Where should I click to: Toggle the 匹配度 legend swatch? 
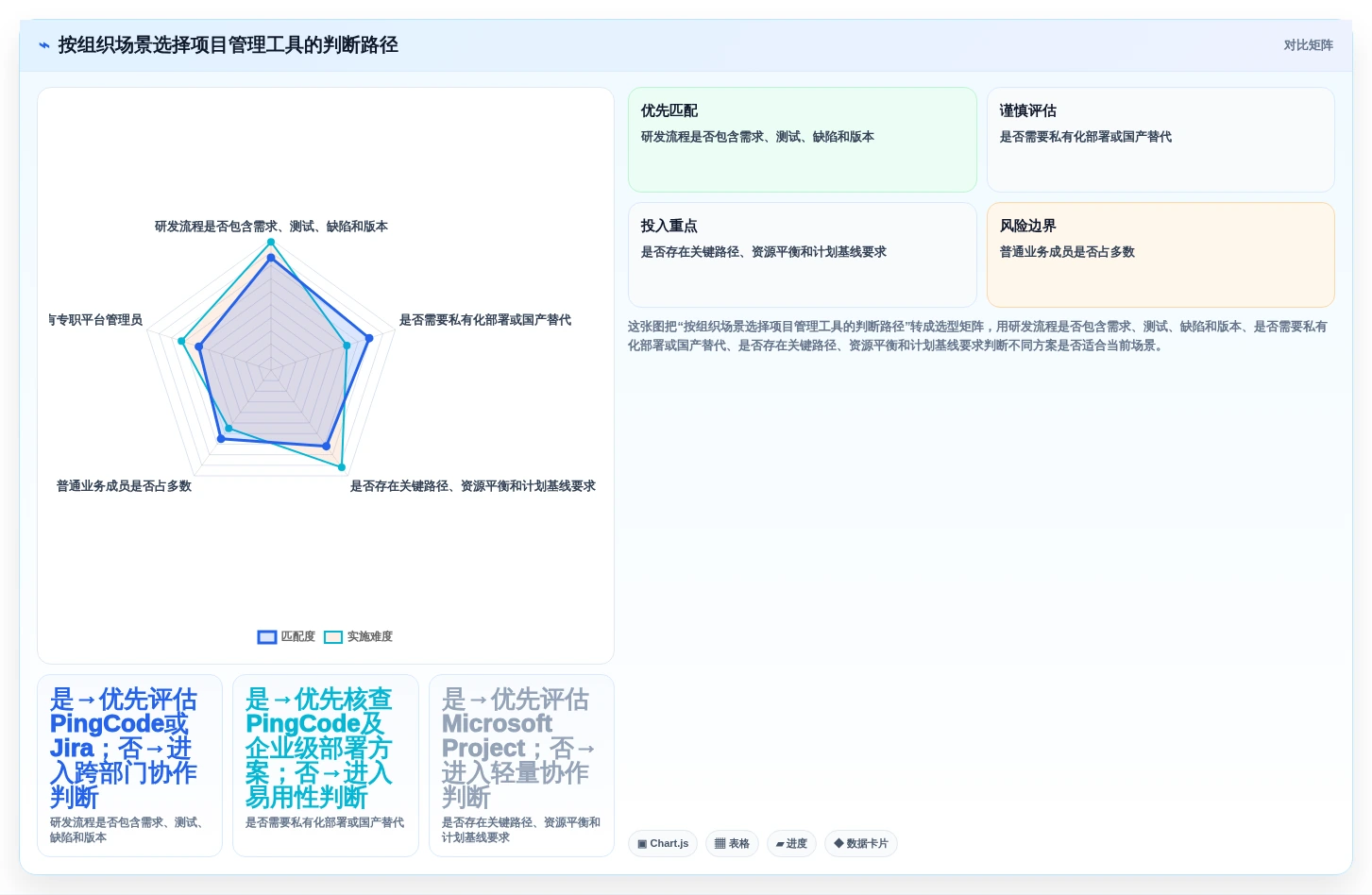pyautogui.click(x=267, y=637)
